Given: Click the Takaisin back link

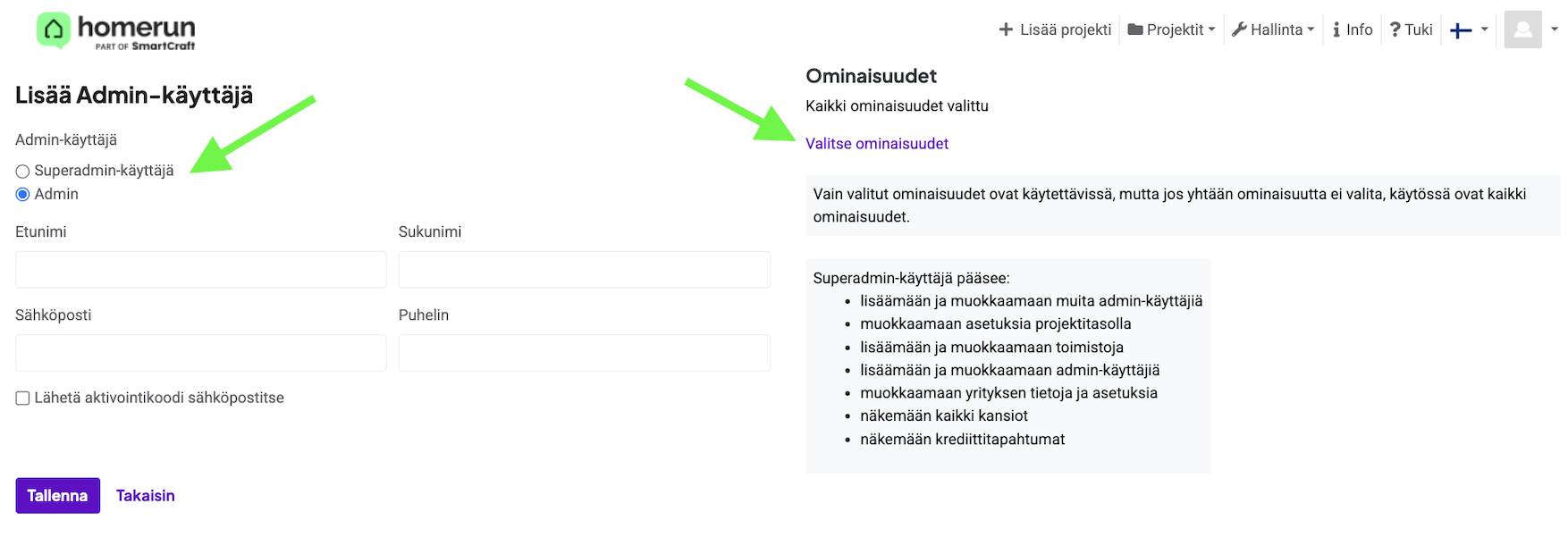Looking at the screenshot, I should pyautogui.click(x=145, y=496).
